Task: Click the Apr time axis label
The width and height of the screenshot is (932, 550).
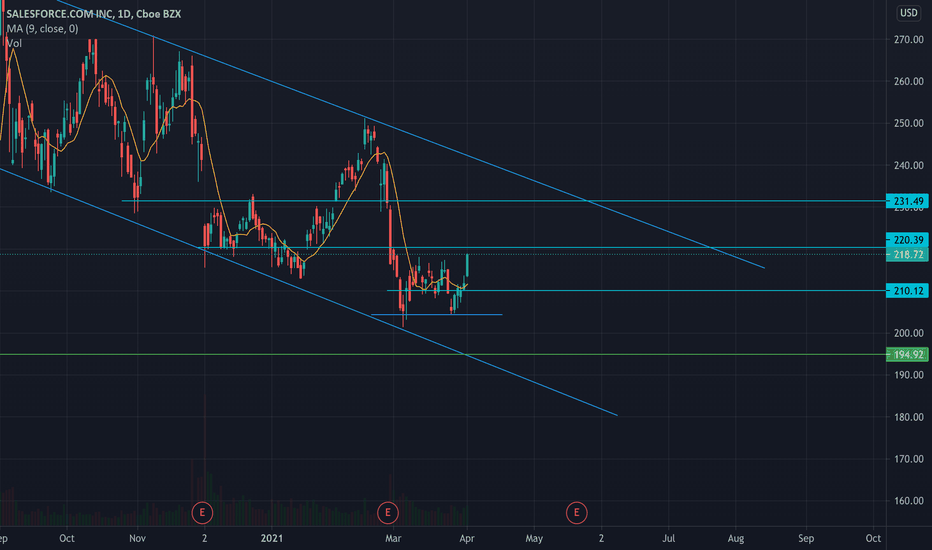Action: pos(467,538)
